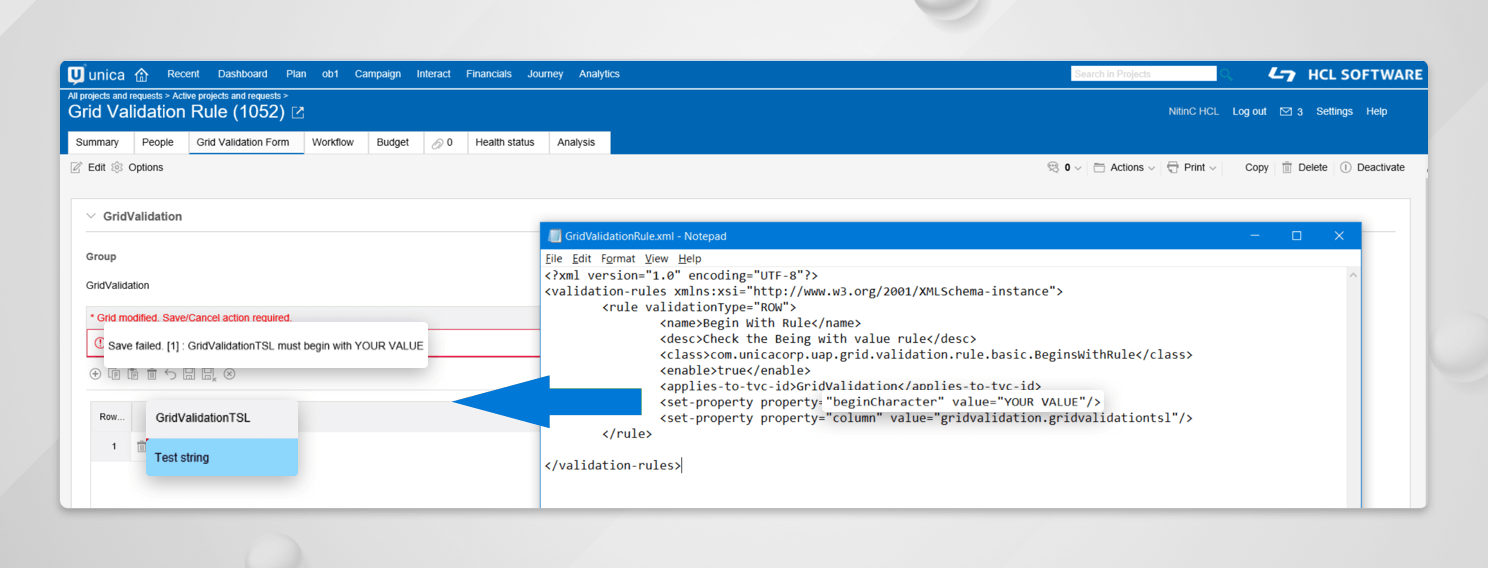Open the mail alerts envelope icon
The image size is (1488, 568).
pos(1286,112)
